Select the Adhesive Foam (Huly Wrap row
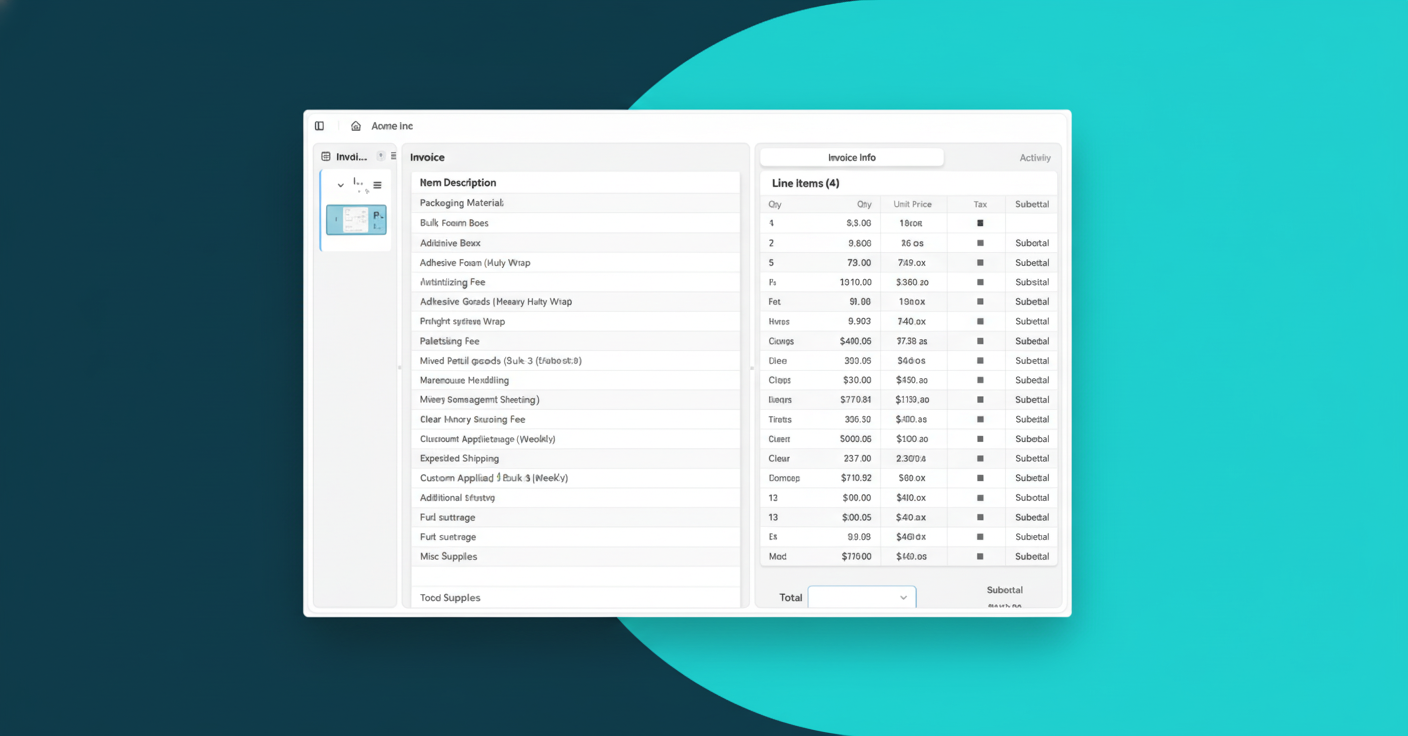Image resolution: width=1408 pixels, height=736 pixels. point(575,262)
